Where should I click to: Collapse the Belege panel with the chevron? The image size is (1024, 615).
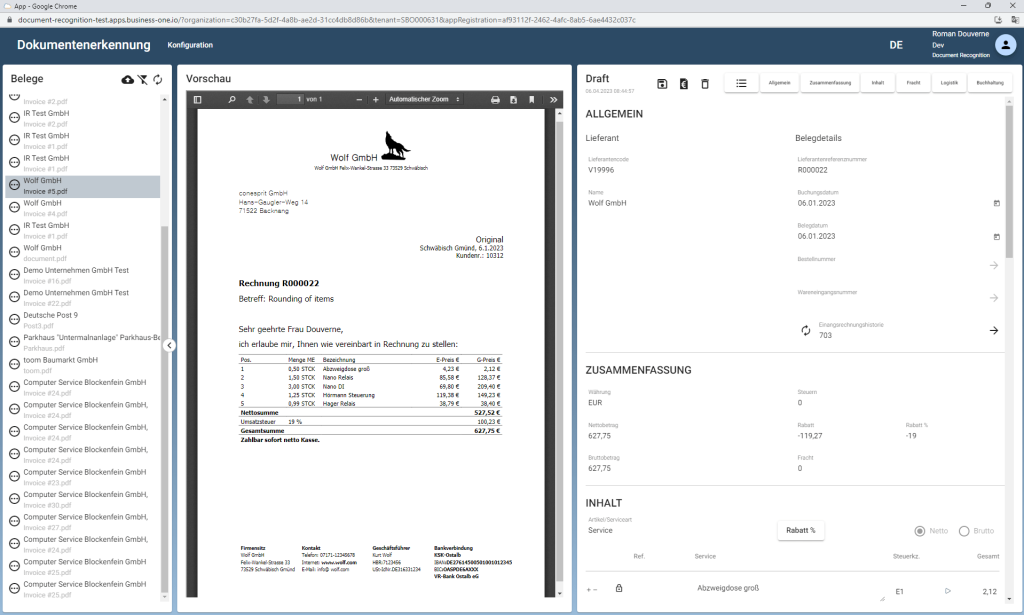point(170,345)
